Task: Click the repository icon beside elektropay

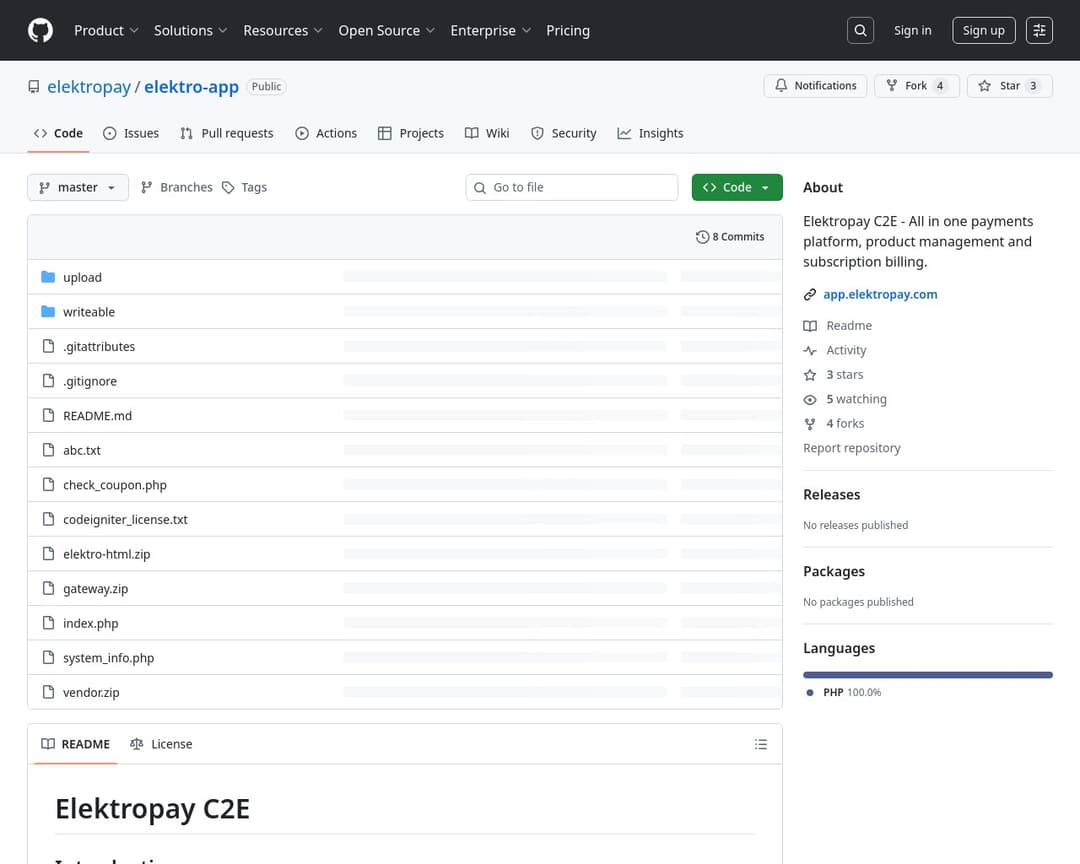Action: tap(34, 87)
